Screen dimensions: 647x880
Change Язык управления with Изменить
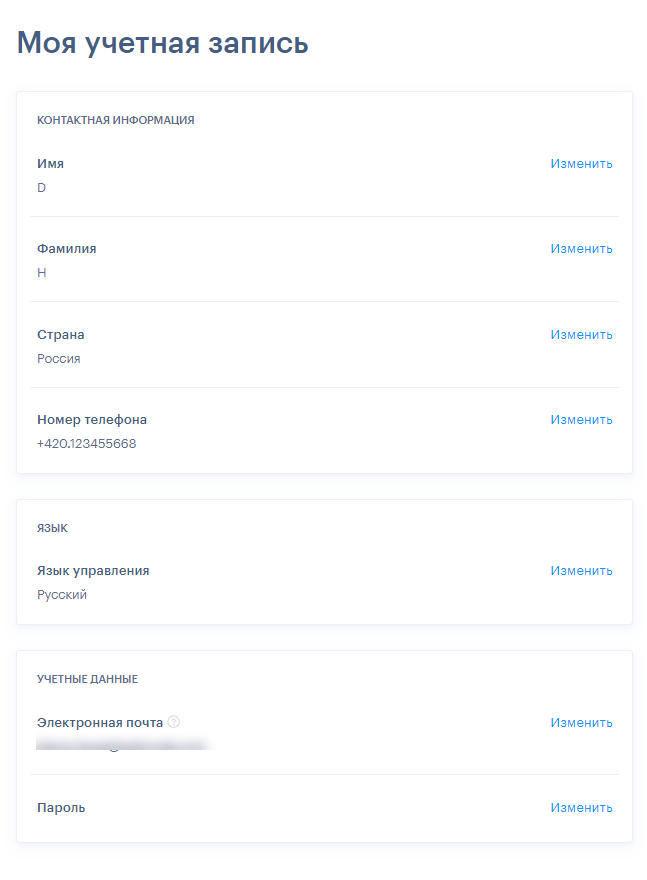pos(581,571)
